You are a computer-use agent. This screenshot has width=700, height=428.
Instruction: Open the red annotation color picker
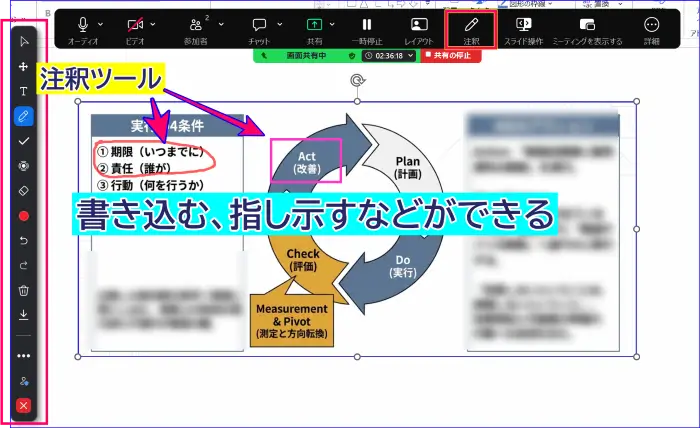[24, 216]
